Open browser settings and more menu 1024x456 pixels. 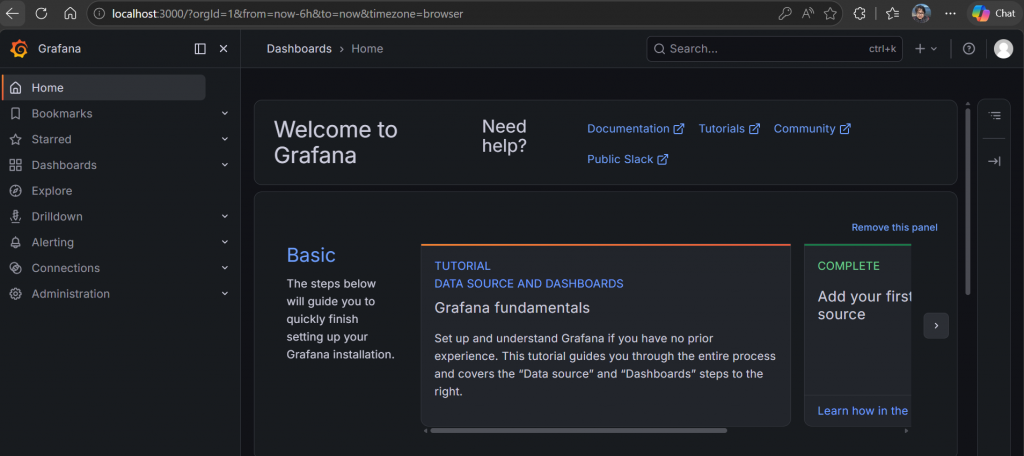(x=950, y=13)
